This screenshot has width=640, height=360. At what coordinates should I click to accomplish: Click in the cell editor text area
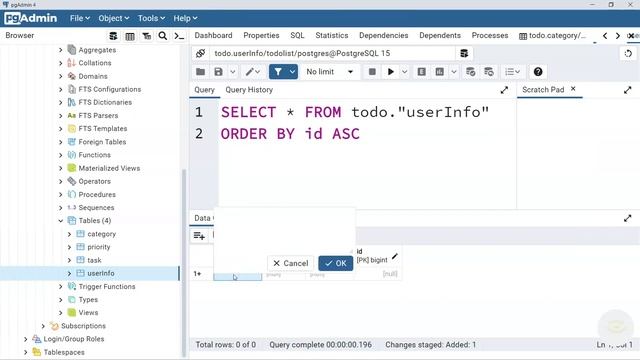pos(284,231)
